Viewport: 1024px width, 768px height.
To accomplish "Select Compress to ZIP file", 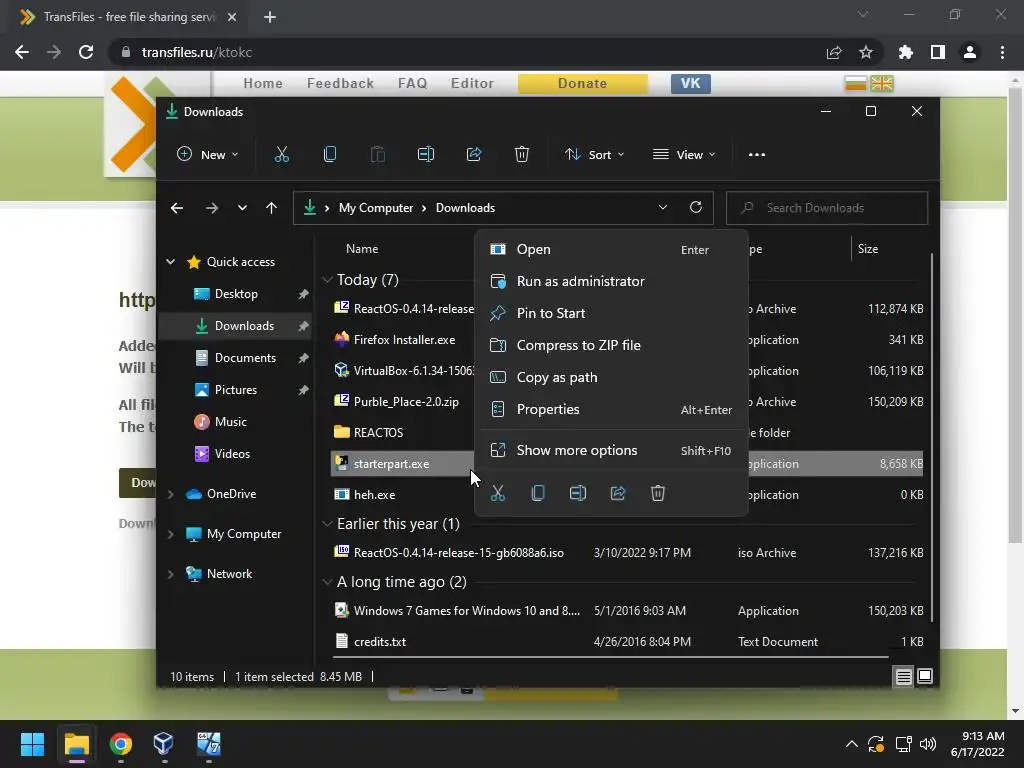I will pyautogui.click(x=611, y=345).
